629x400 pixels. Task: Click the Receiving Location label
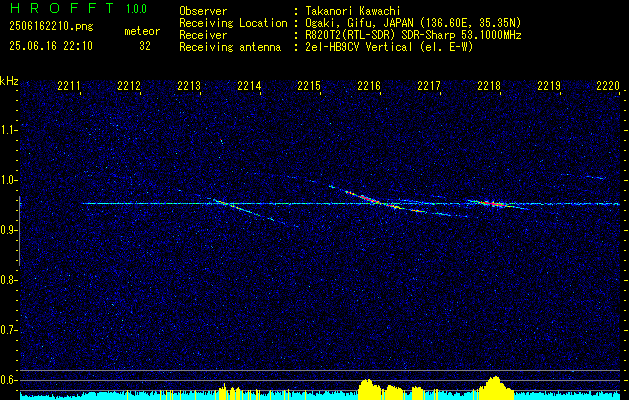tap(233, 23)
